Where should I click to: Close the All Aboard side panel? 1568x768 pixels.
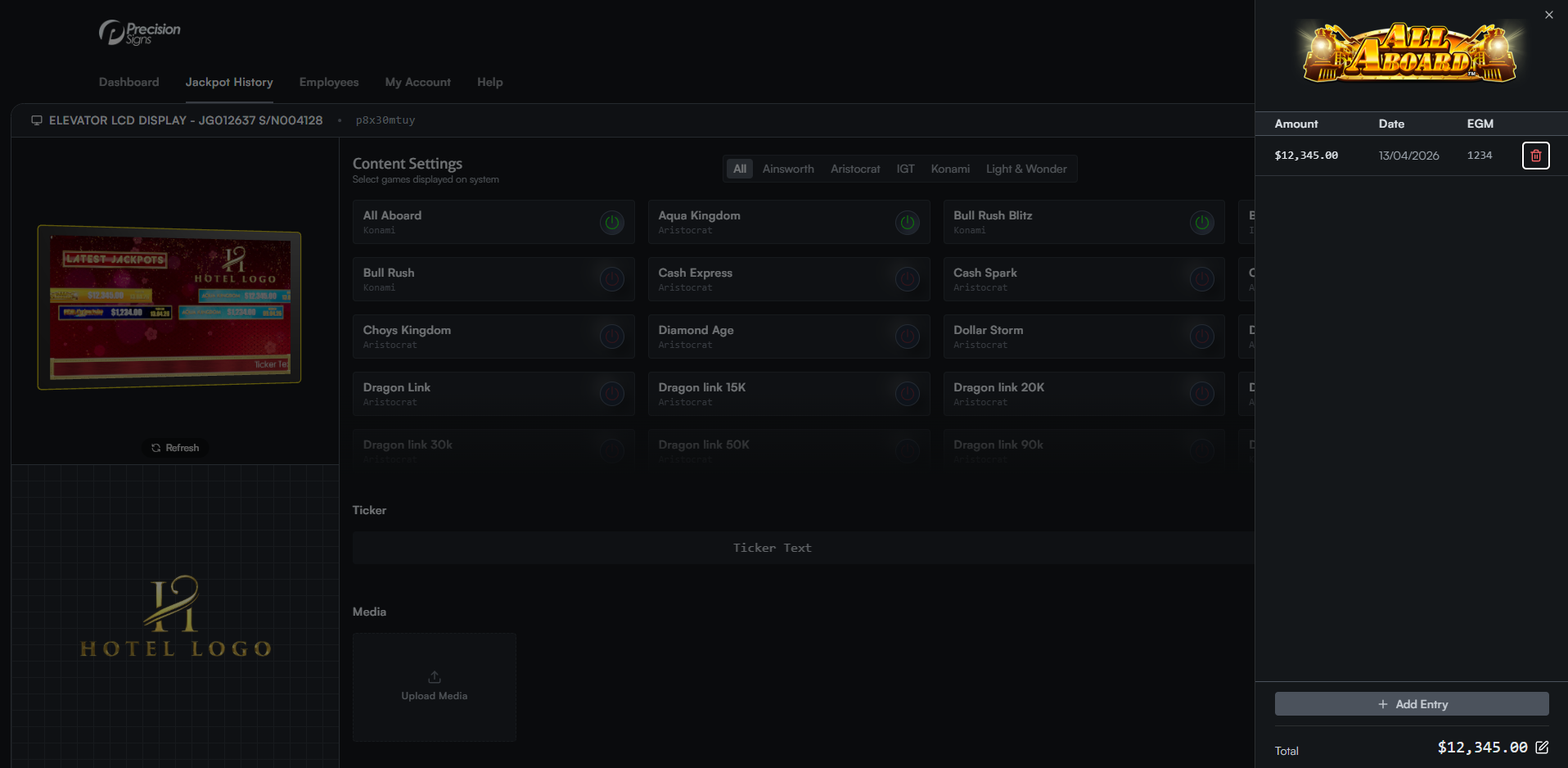1548,15
